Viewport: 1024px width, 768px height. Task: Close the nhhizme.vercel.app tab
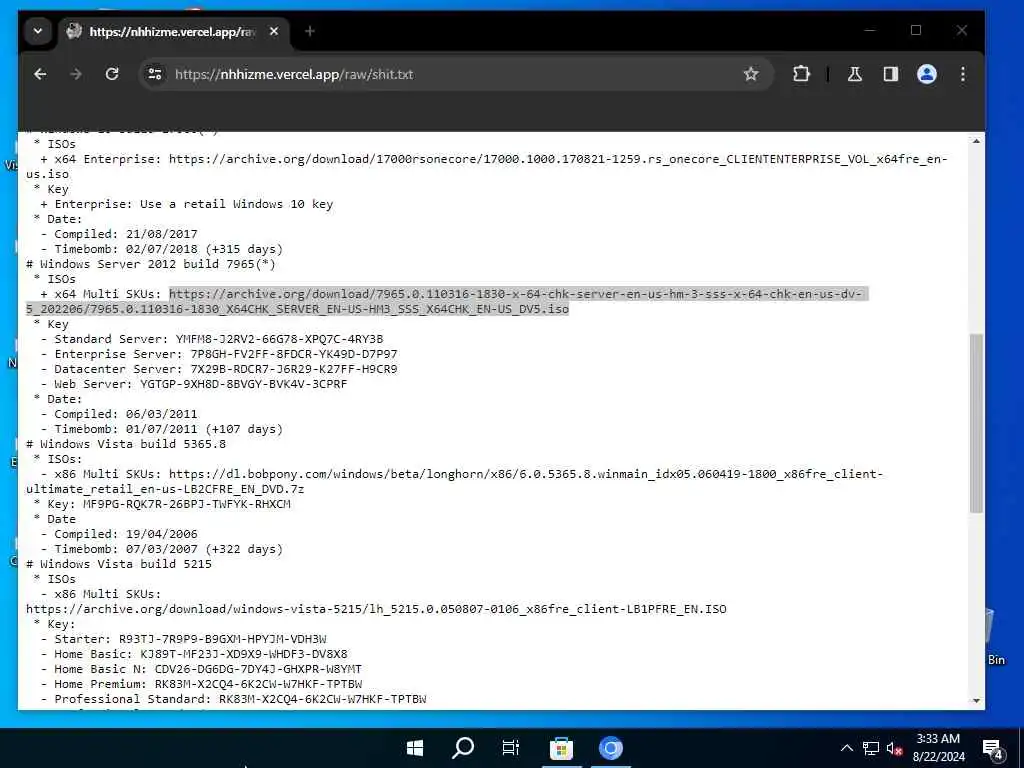pyautogui.click(x=274, y=31)
